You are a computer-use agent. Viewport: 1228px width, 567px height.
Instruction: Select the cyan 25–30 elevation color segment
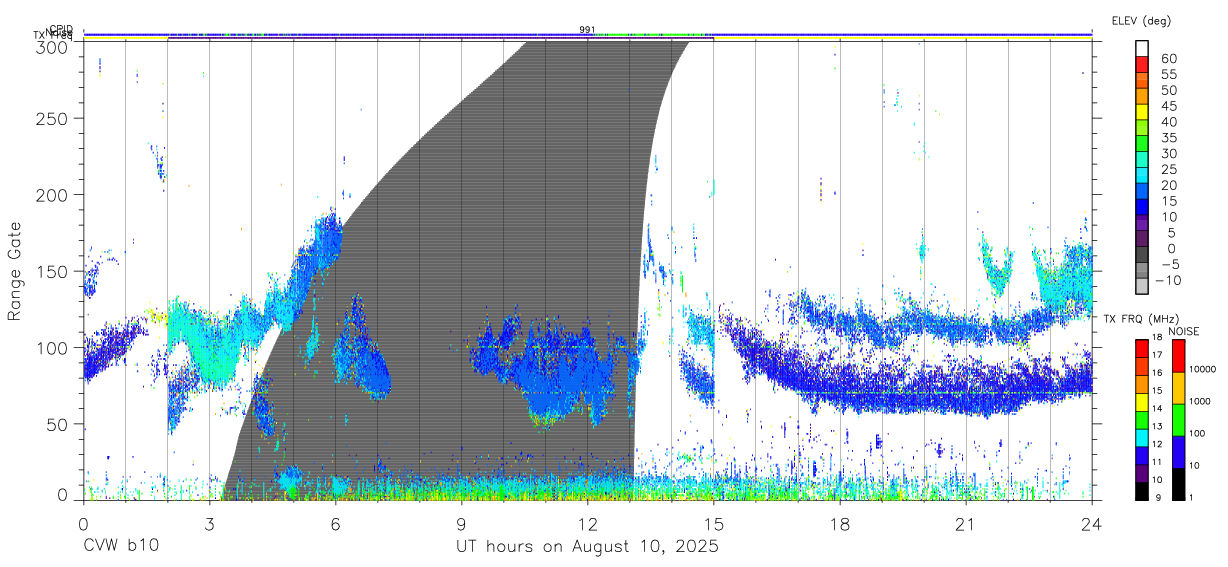pos(1143,161)
